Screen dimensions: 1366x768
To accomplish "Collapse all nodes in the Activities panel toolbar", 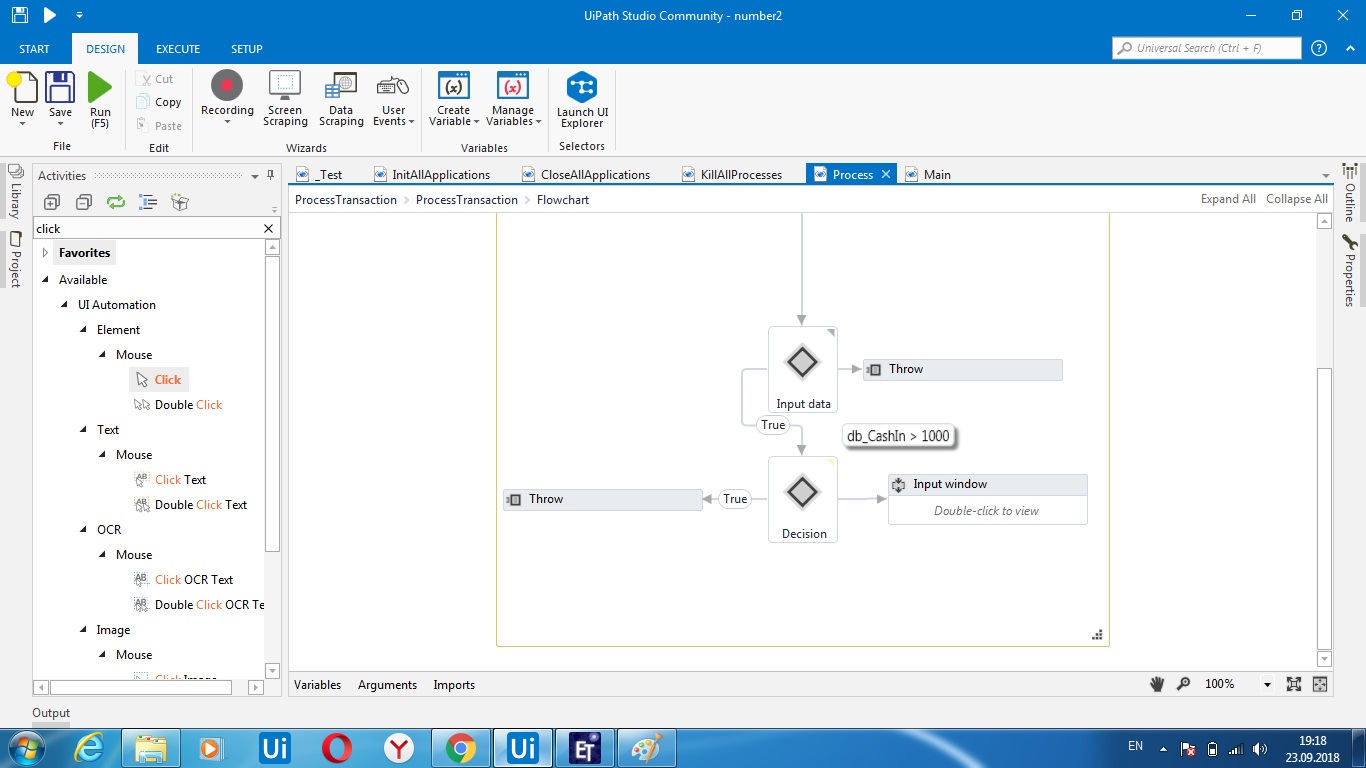I will (x=84, y=202).
